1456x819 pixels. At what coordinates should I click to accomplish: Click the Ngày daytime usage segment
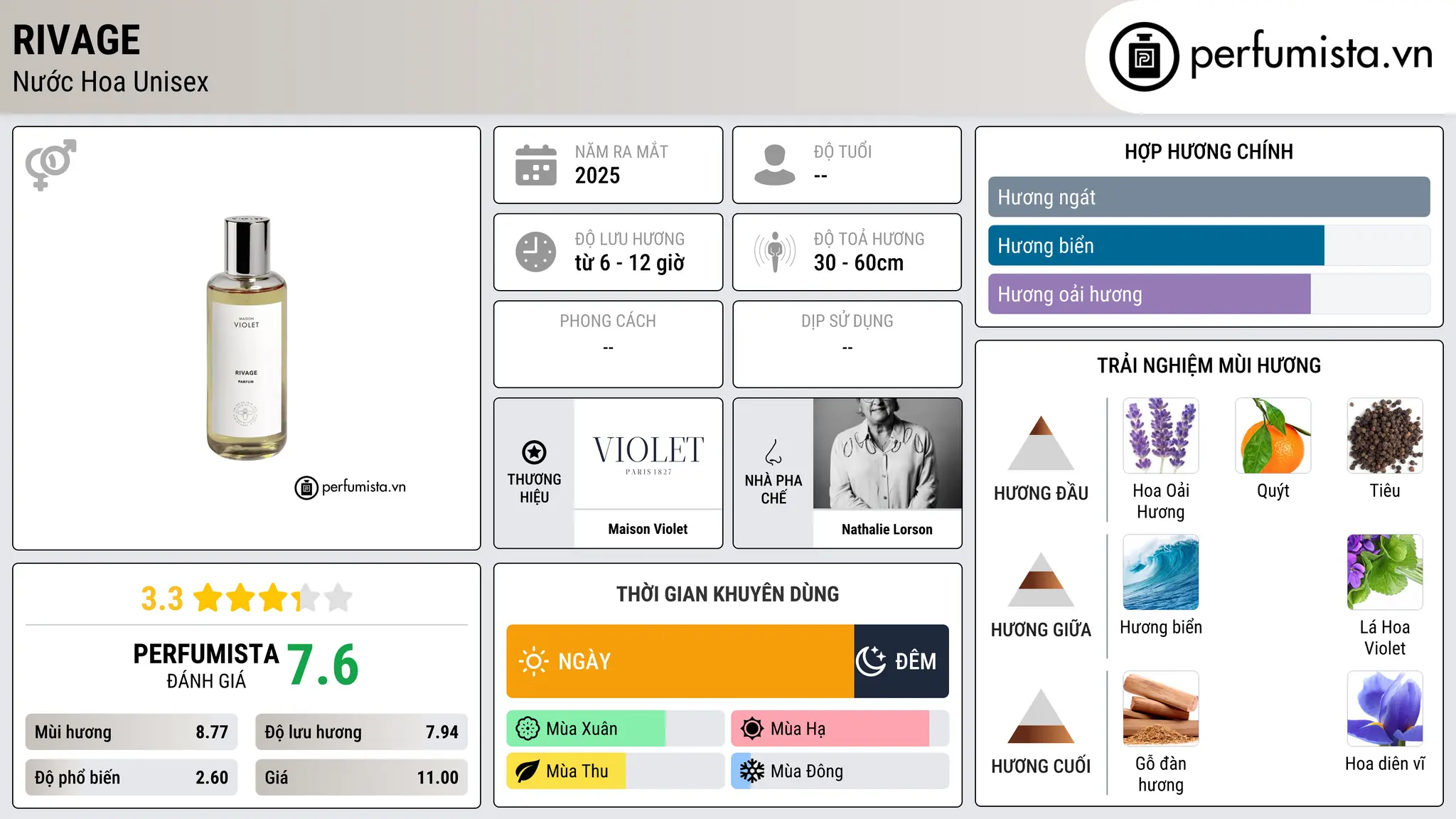click(680, 661)
